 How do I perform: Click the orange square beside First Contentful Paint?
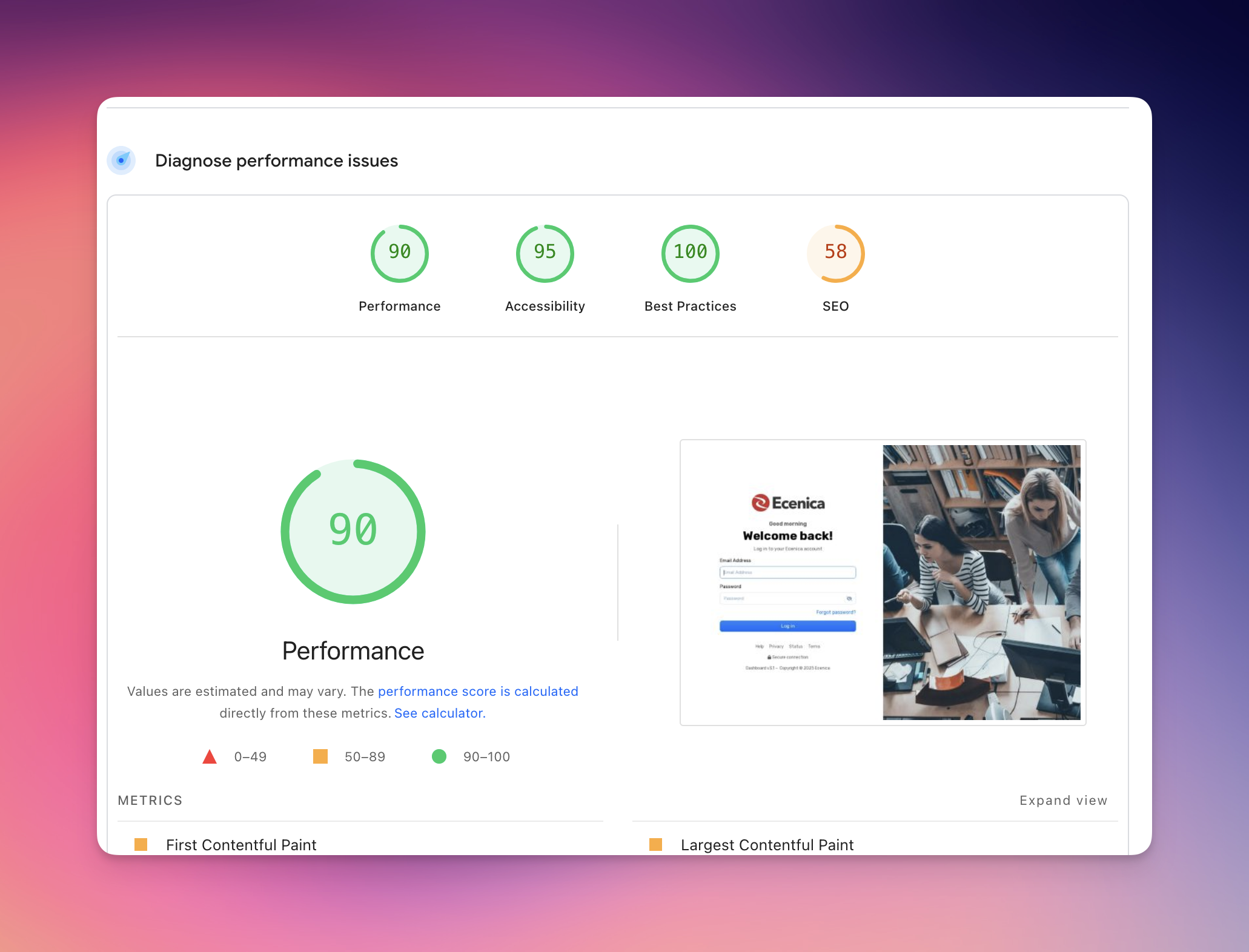[x=141, y=844]
